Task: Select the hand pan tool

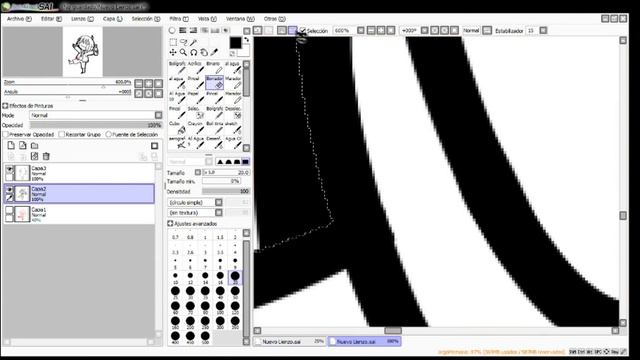Action: point(204,52)
